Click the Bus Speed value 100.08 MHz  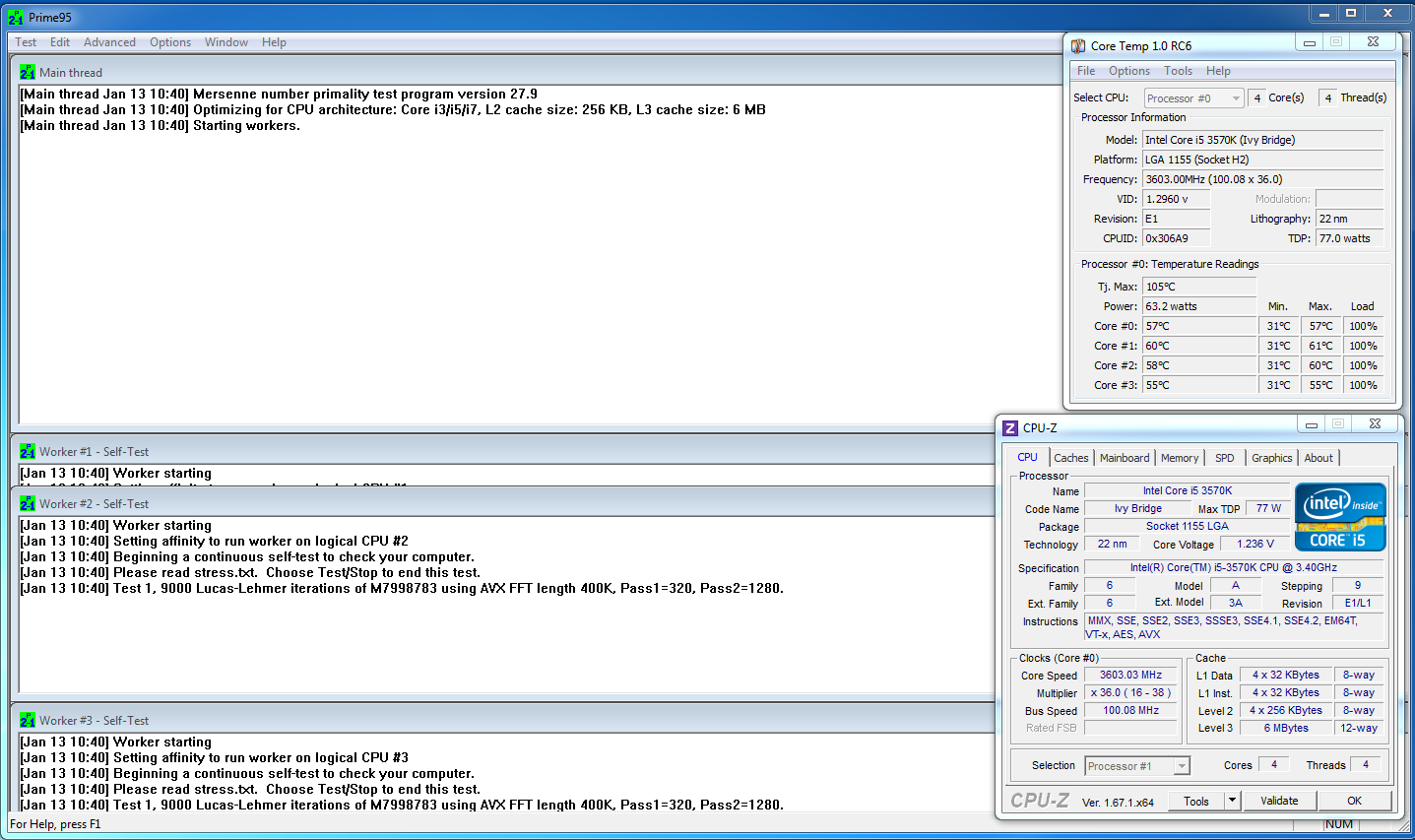[x=1131, y=711]
